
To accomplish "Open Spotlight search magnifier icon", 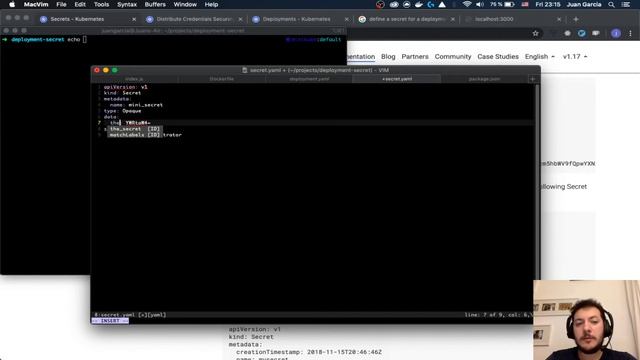I will pyautogui.click(x=611, y=4).
